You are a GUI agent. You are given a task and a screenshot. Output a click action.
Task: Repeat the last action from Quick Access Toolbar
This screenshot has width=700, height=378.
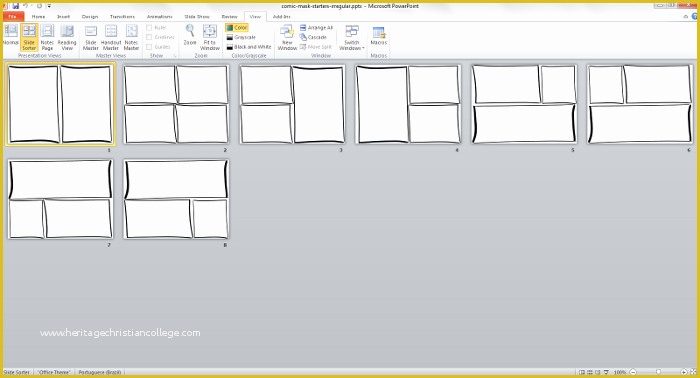click(x=39, y=6)
